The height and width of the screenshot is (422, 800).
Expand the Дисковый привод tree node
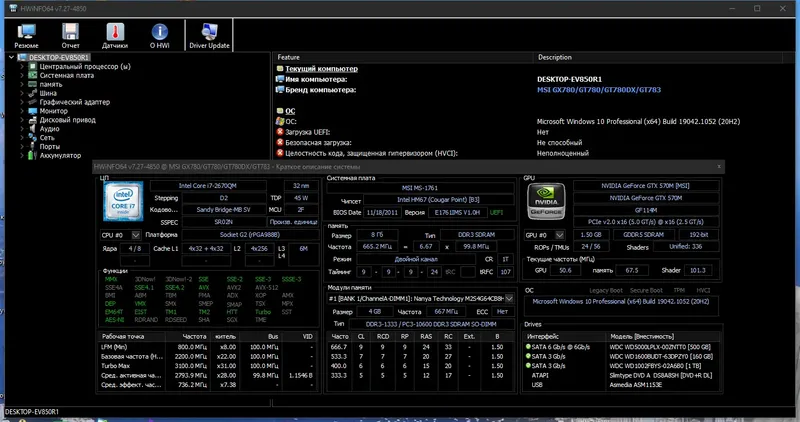pos(22,120)
